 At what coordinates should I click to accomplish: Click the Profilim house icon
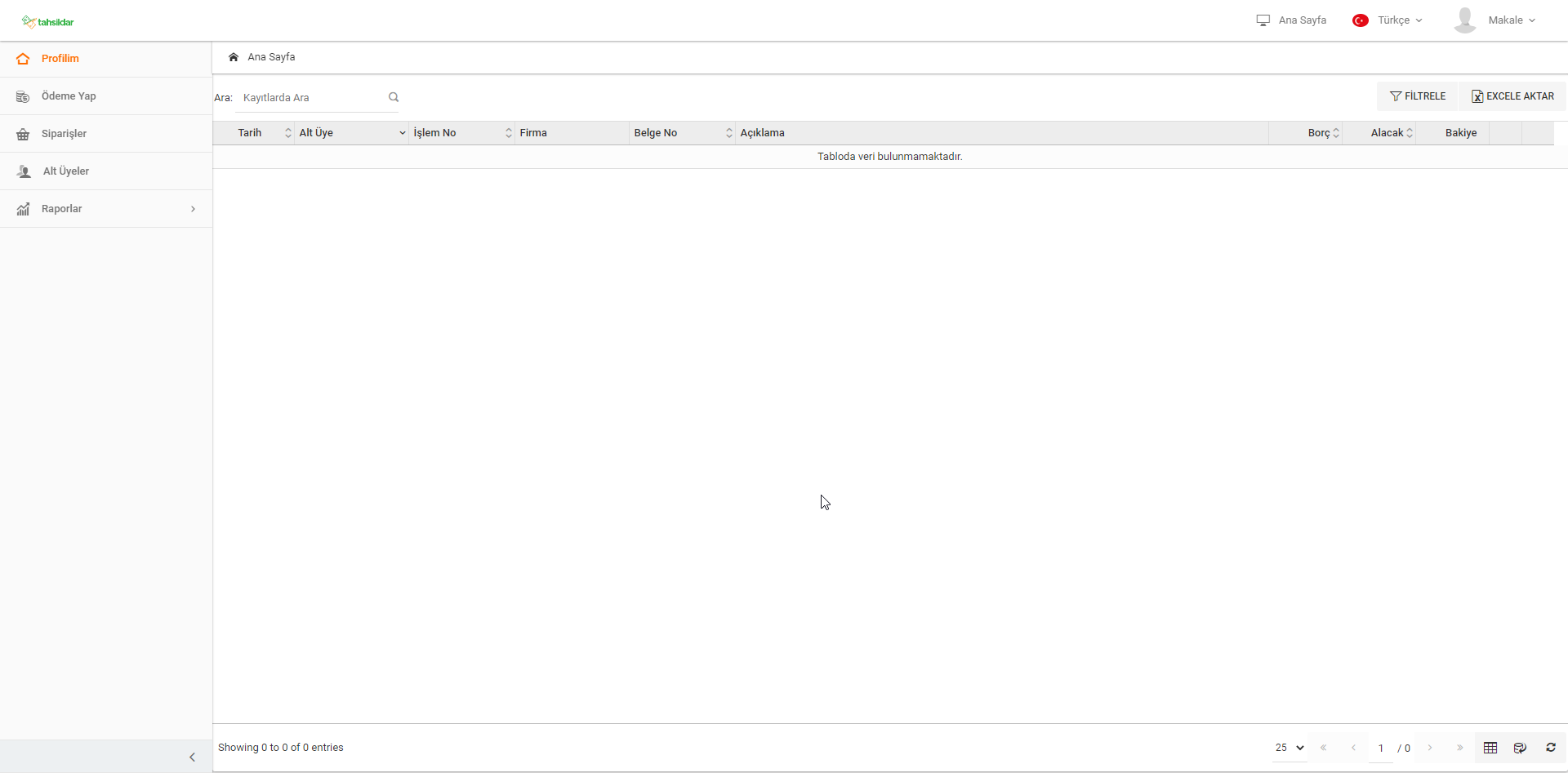pyautogui.click(x=23, y=59)
